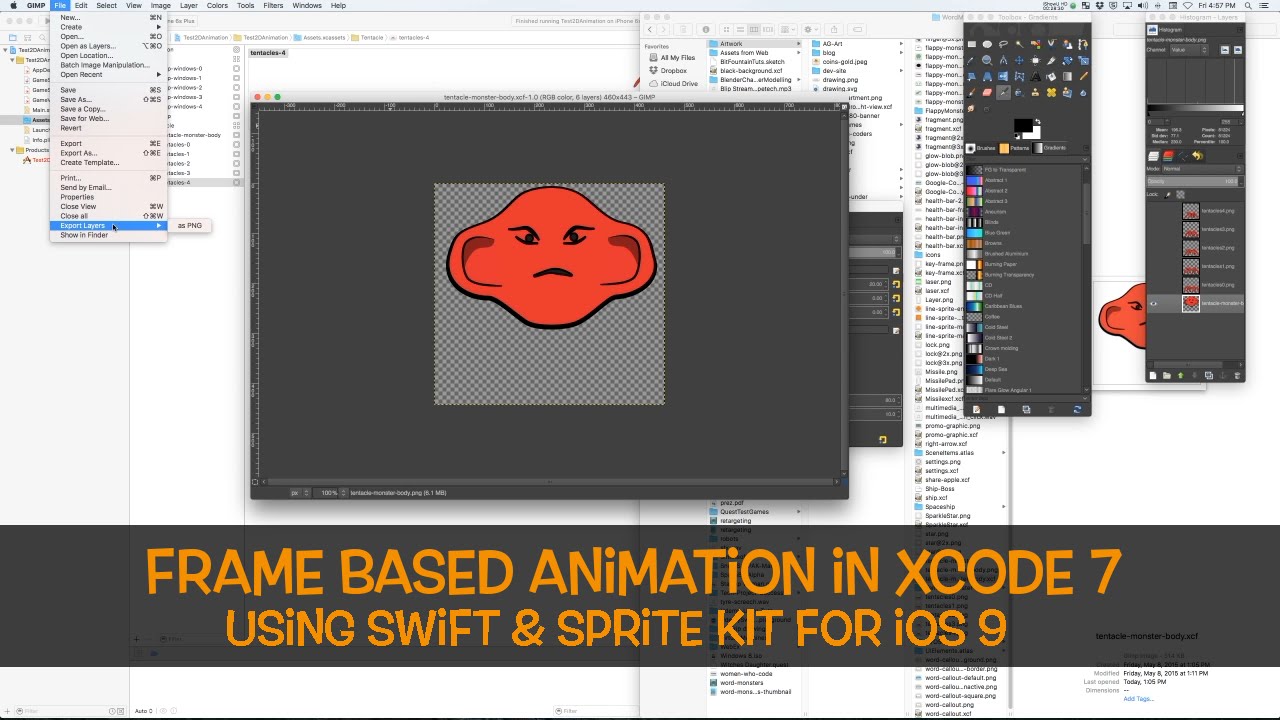Image resolution: width=1280 pixels, height=720 pixels.
Task: Click the Finder Get Info toolbar icon
Action: pyautogui.click(x=706, y=29)
